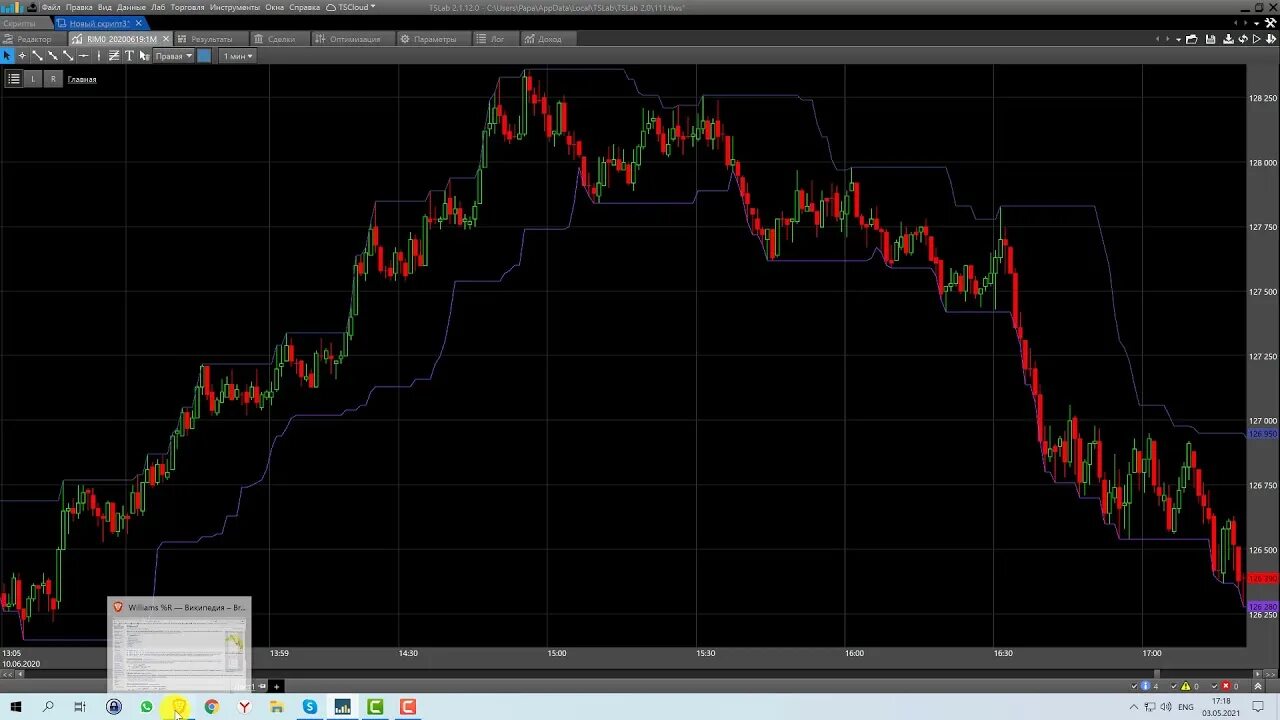Save the script with the save icon
Viewport: 1280px width, 720px height.
coord(1210,39)
